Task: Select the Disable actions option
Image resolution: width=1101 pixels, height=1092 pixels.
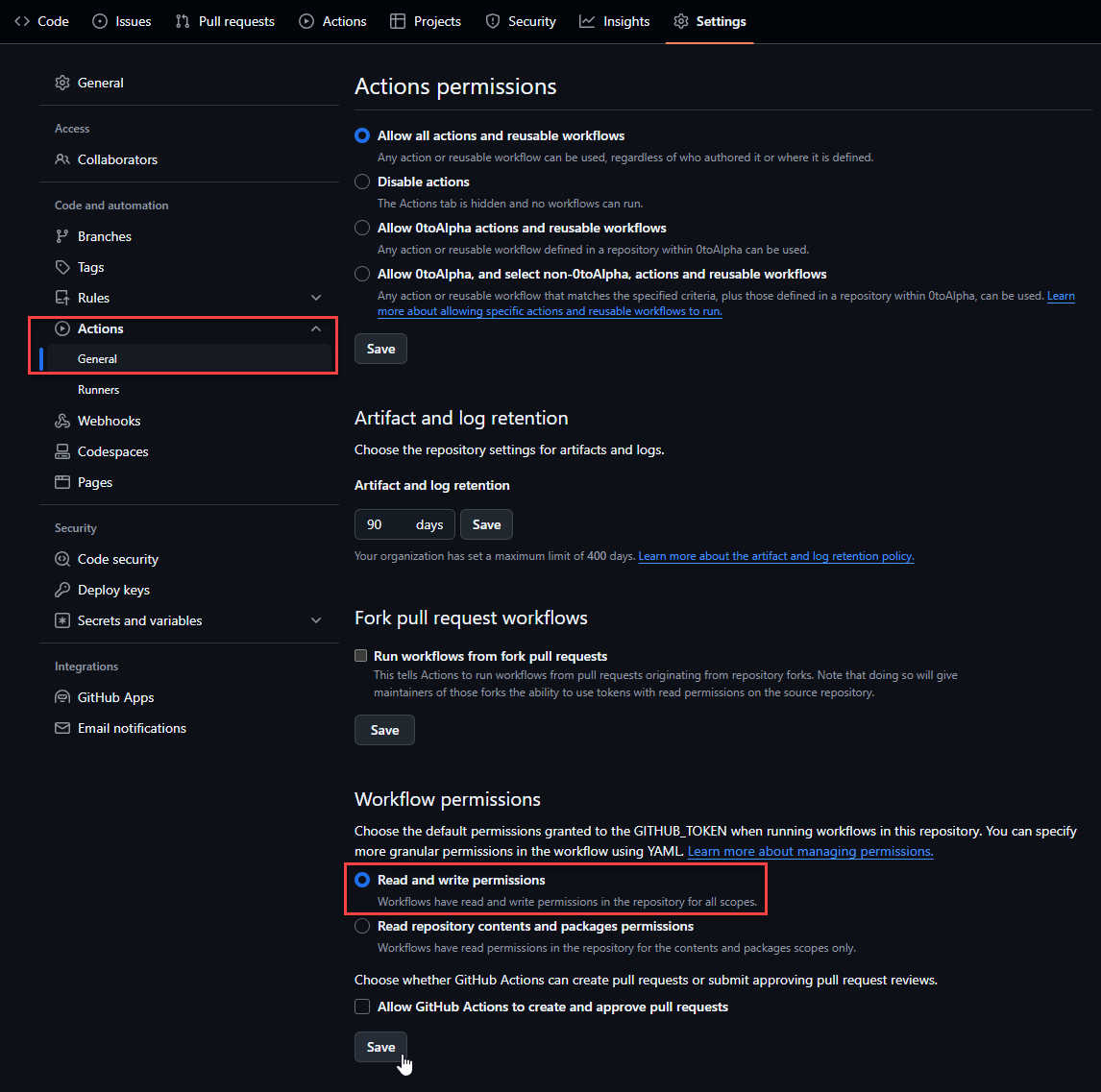Action: [x=362, y=182]
